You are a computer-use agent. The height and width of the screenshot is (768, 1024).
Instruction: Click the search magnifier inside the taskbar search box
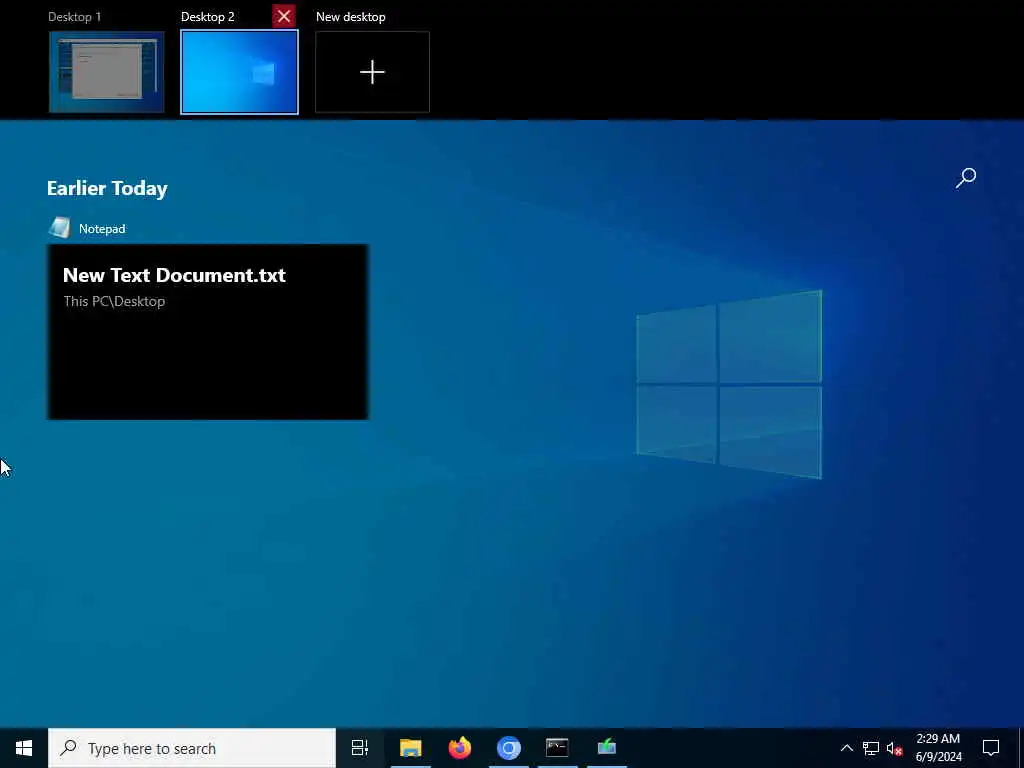coord(68,748)
